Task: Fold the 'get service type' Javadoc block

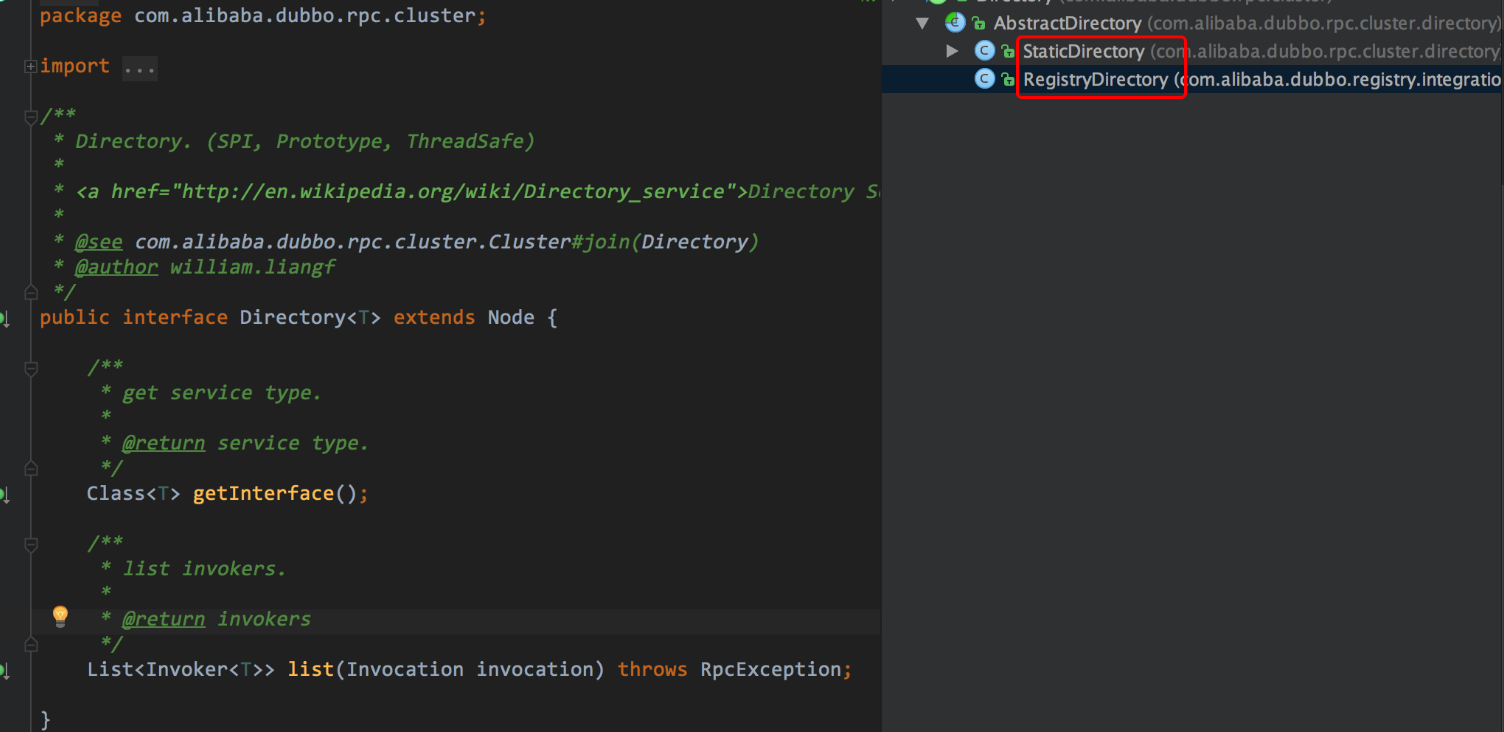Action: click(31, 369)
